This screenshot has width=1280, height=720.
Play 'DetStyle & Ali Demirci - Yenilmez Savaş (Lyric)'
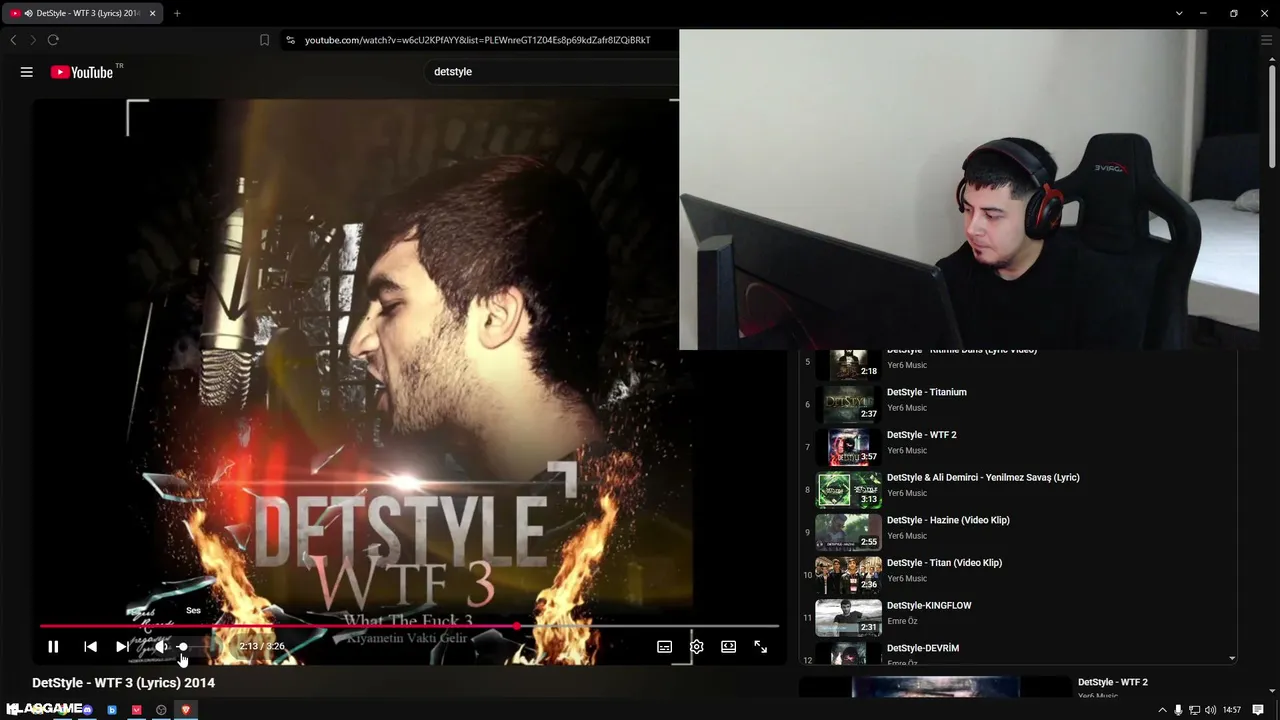pos(983,478)
